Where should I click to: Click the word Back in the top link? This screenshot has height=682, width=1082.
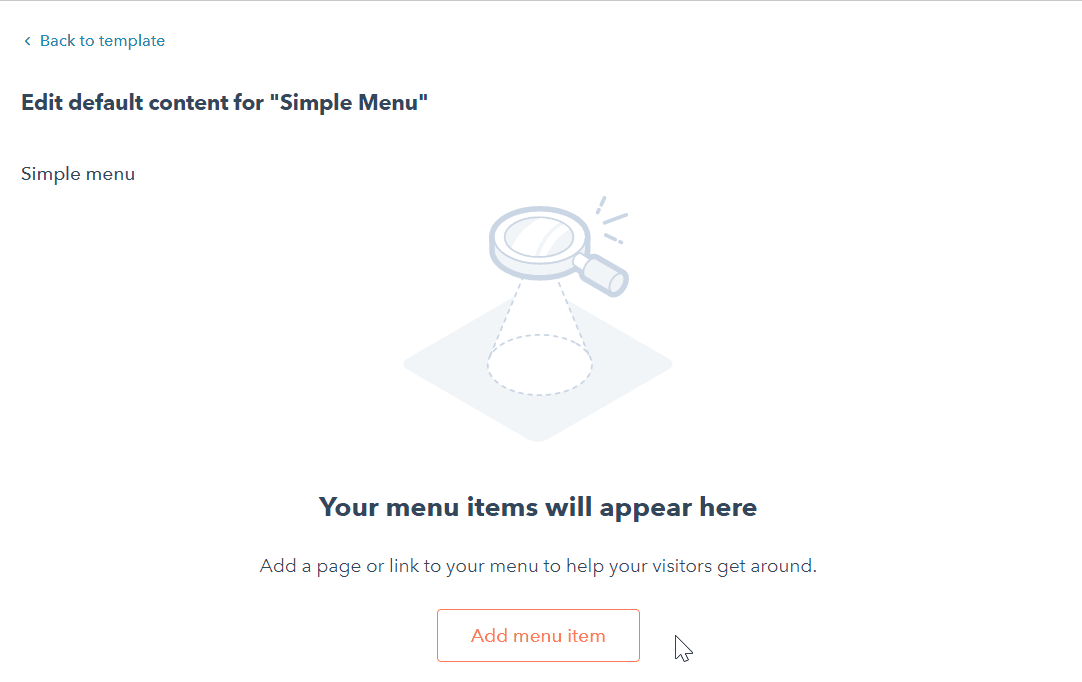point(57,41)
